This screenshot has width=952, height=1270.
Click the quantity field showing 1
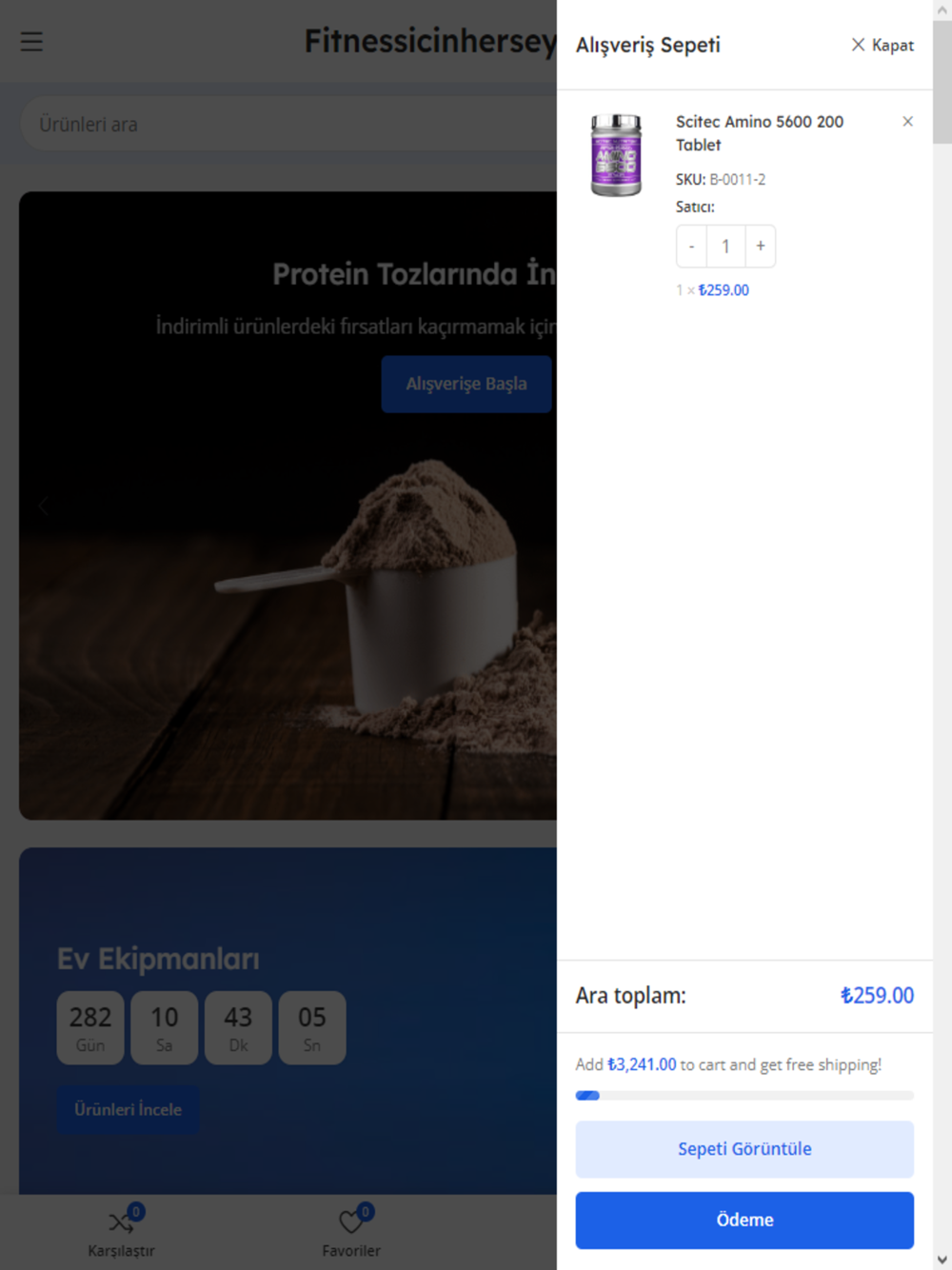click(725, 247)
